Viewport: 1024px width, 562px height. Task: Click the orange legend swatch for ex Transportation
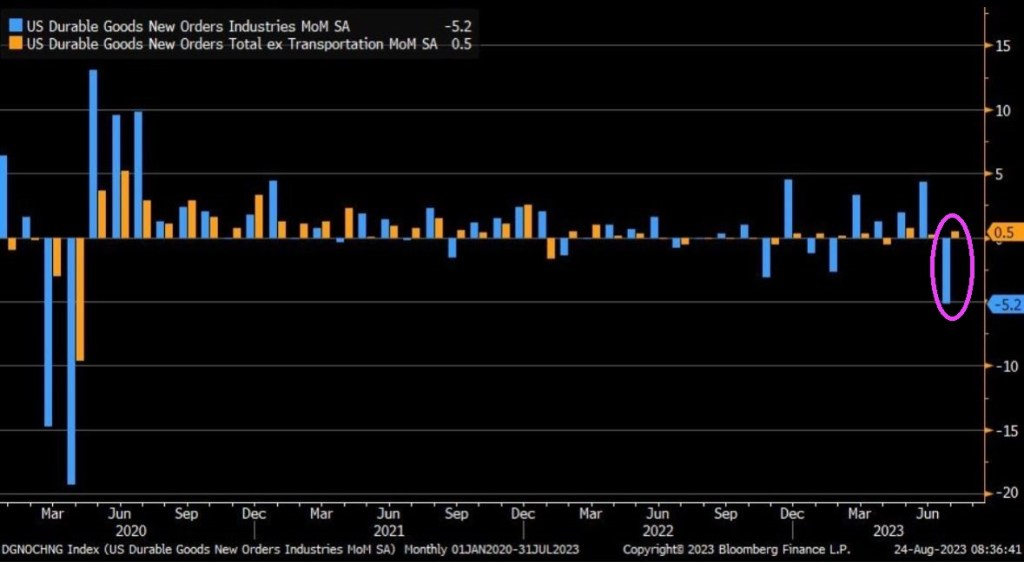click(19, 43)
